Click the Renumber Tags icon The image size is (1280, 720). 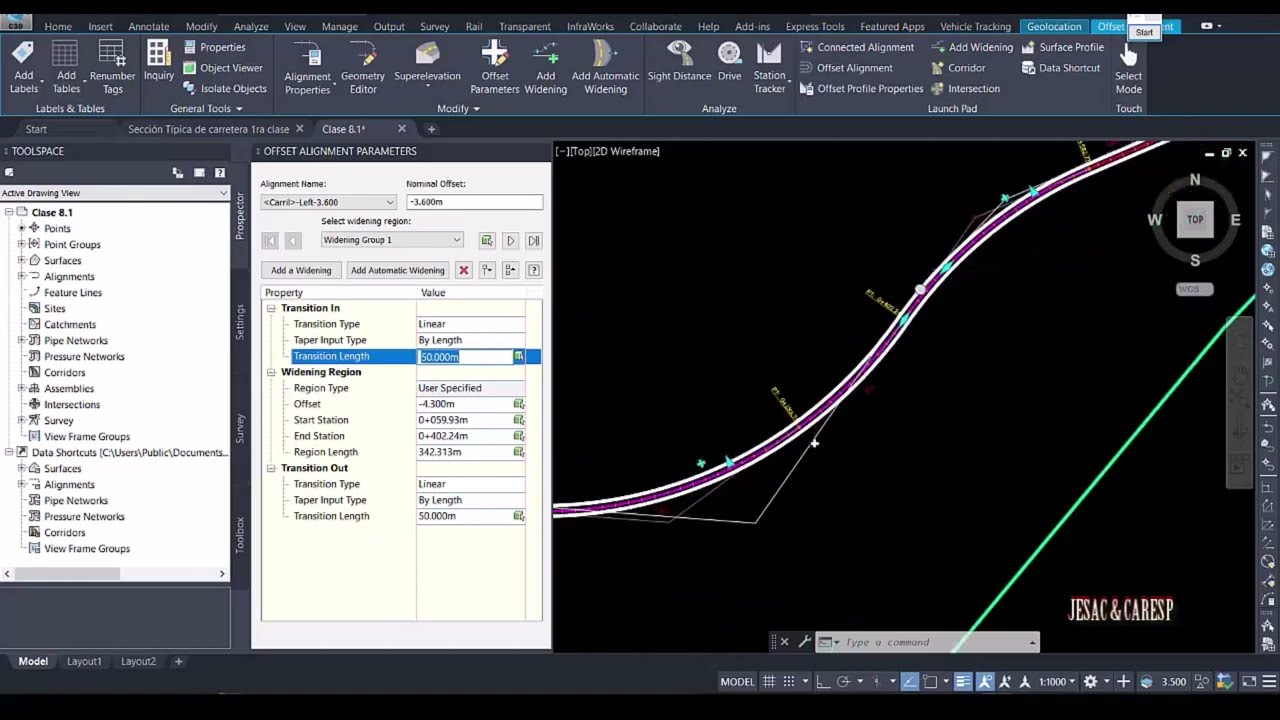coord(112,67)
